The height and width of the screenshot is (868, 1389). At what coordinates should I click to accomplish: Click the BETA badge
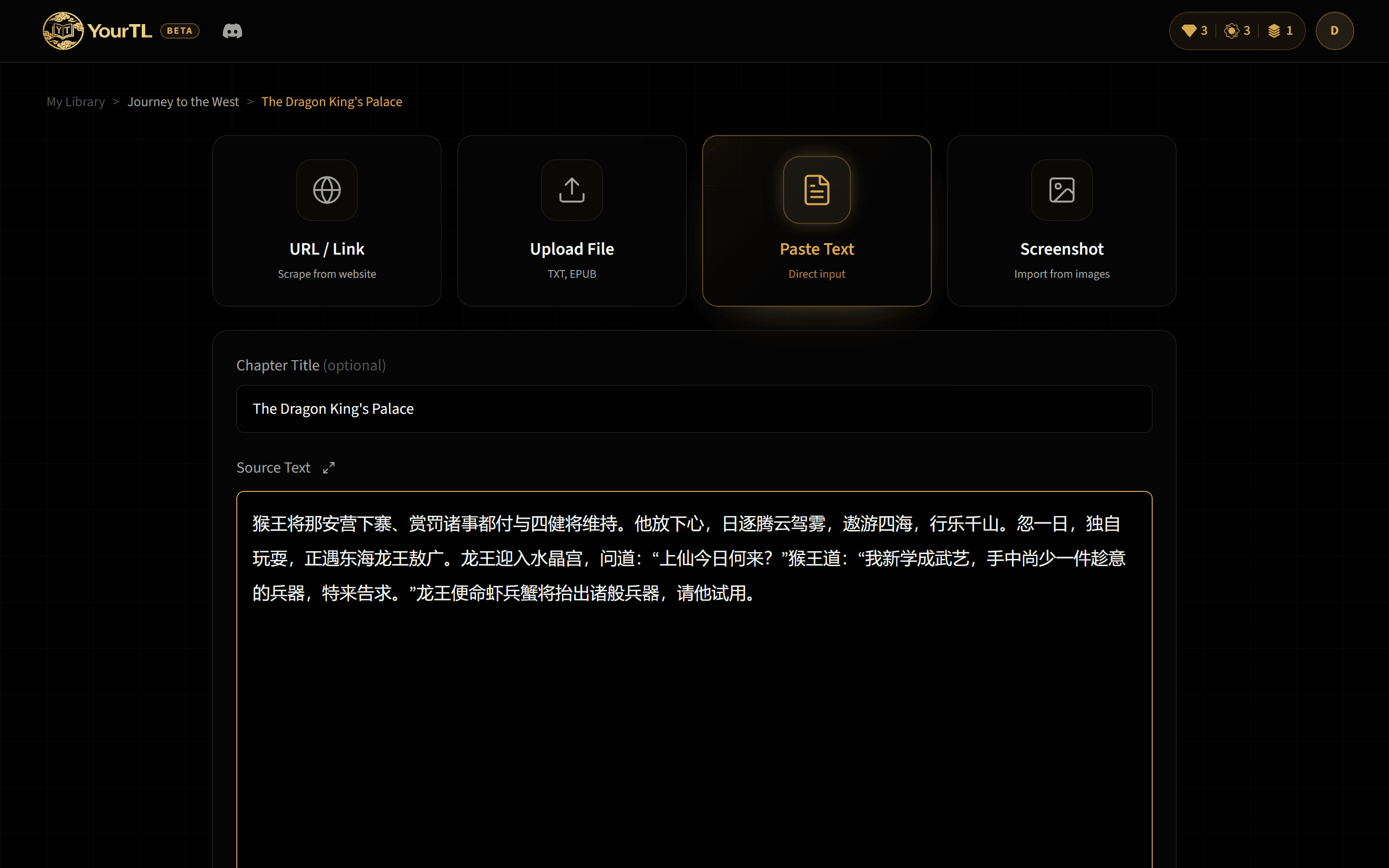[x=179, y=31]
